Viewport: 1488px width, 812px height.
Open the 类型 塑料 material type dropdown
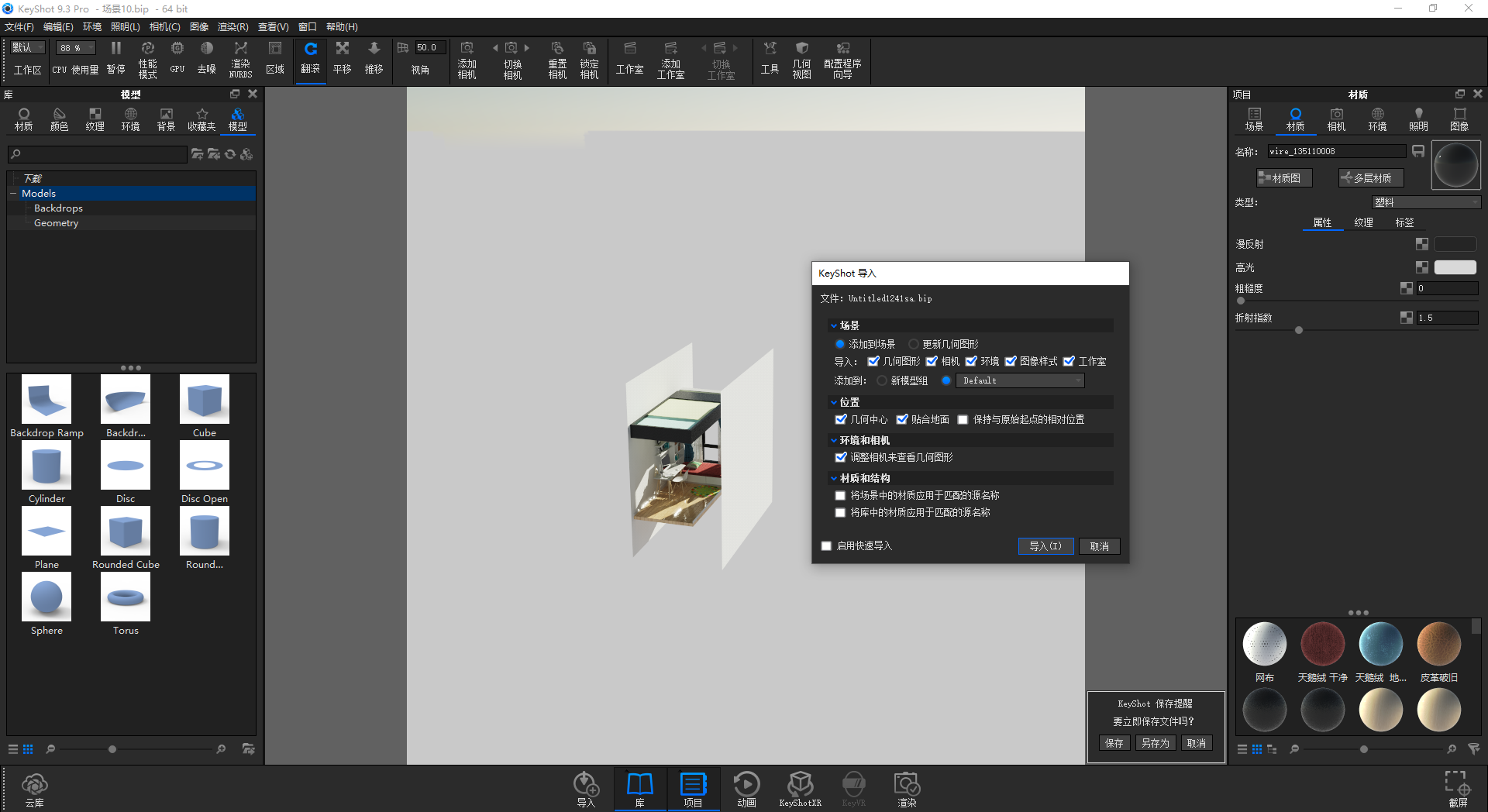pos(1426,202)
